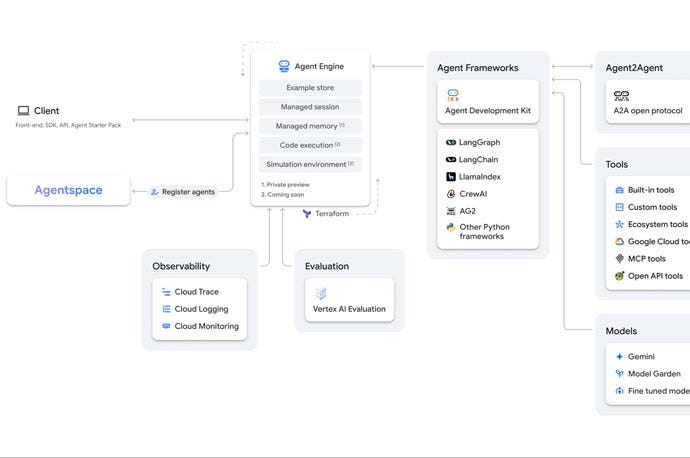Select the Example store box

coord(310,88)
